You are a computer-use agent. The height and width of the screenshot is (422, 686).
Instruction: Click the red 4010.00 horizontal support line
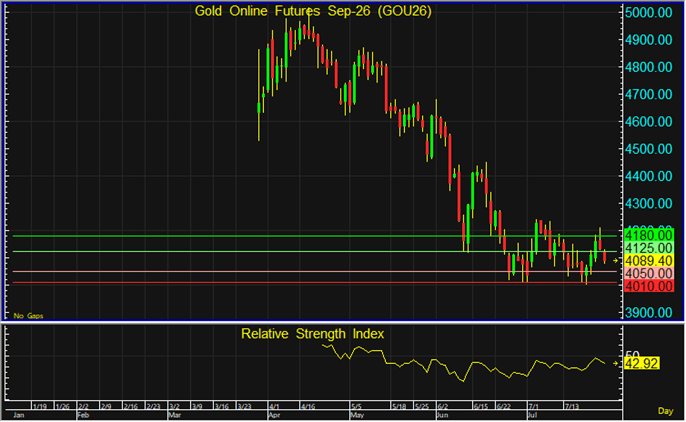click(315, 282)
